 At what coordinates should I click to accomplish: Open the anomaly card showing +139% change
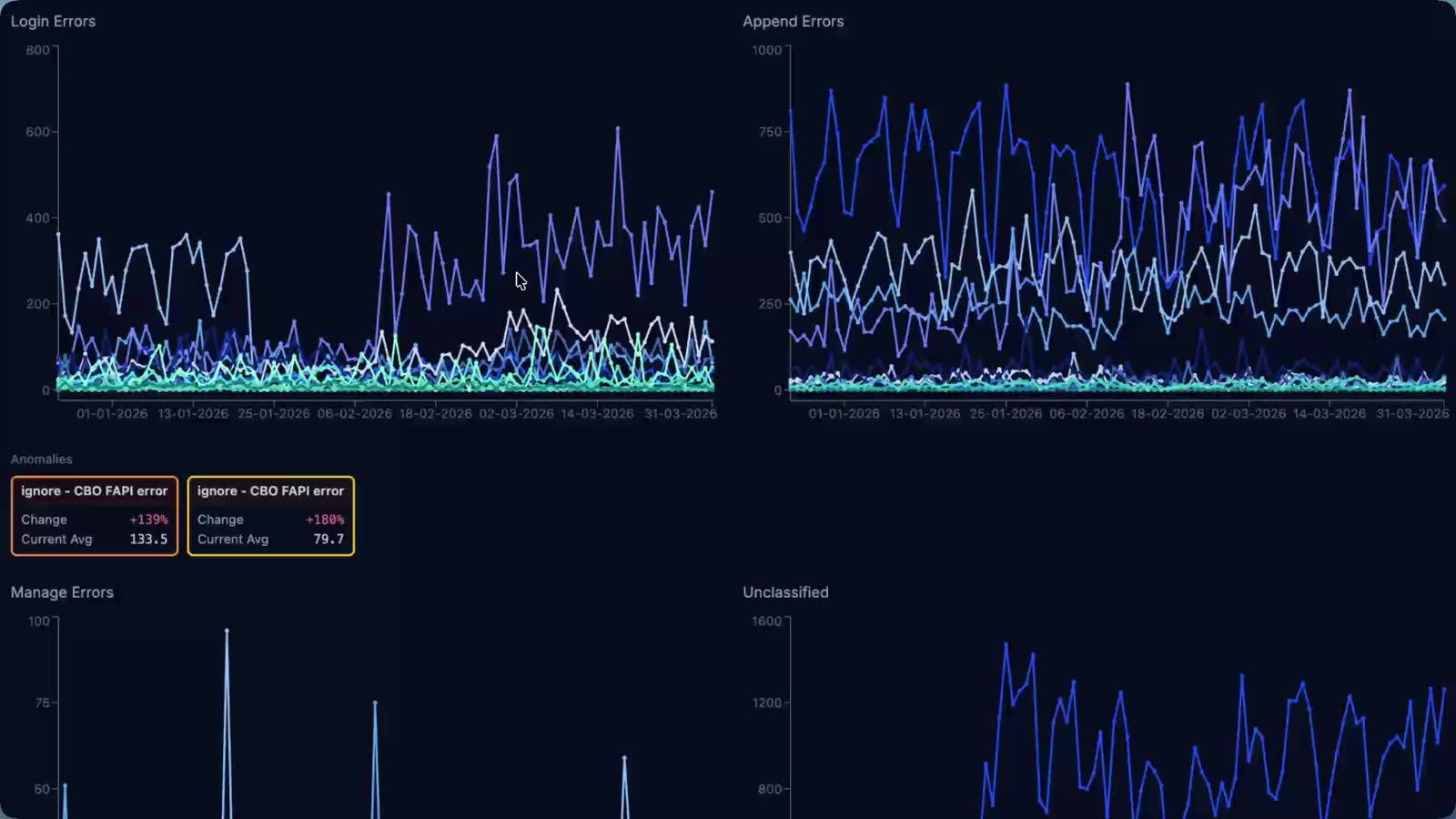(95, 516)
